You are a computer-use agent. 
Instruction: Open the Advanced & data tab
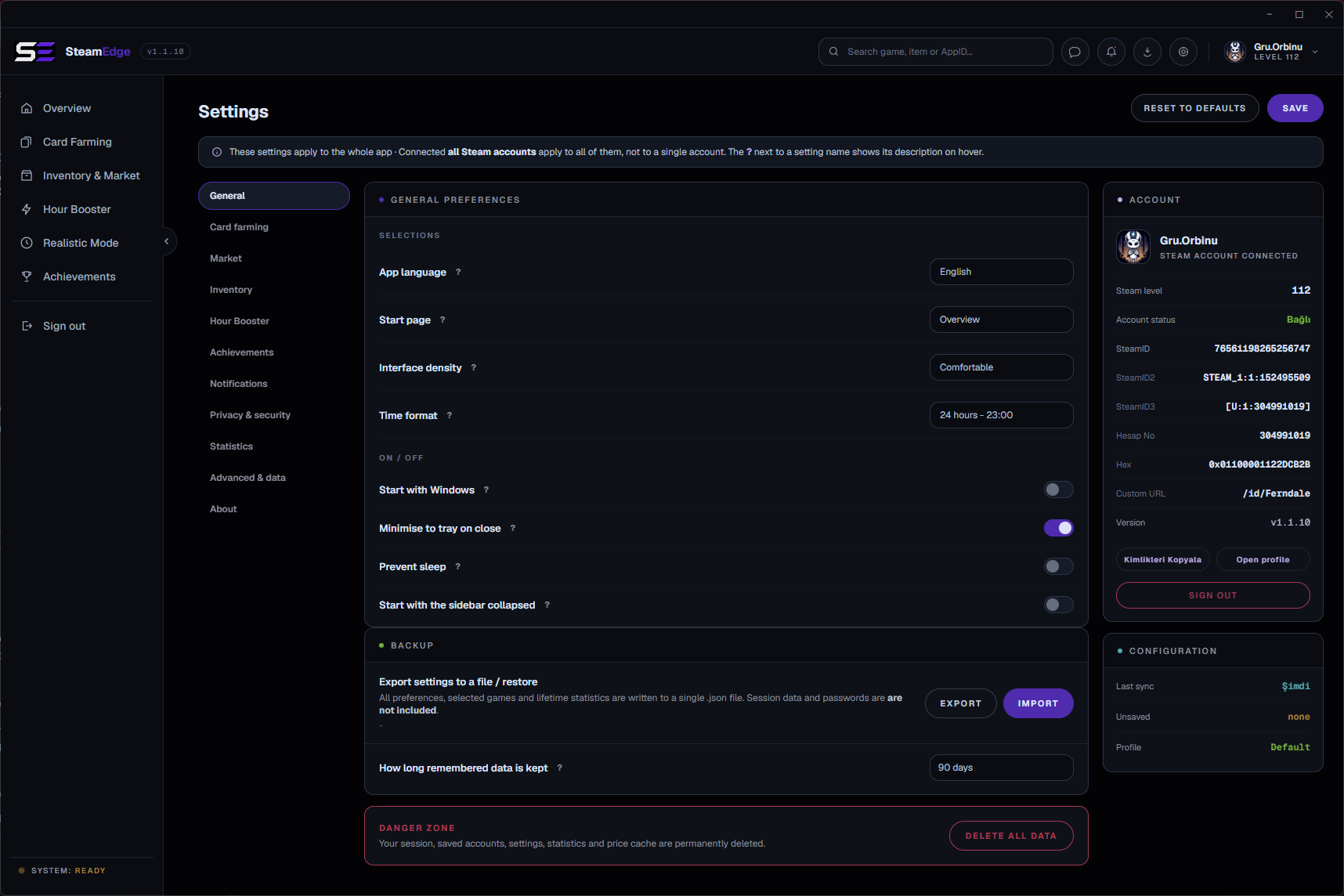274,478
